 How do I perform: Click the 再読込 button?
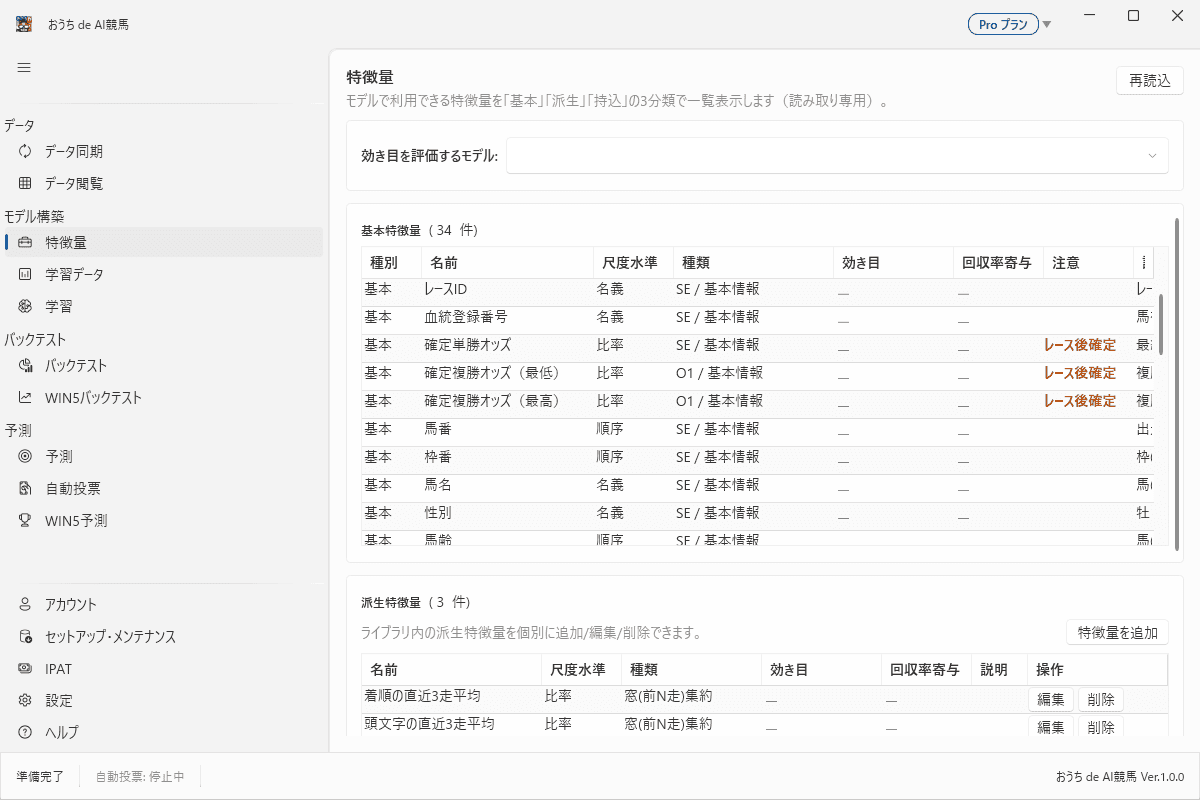(x=1150, y=81)
